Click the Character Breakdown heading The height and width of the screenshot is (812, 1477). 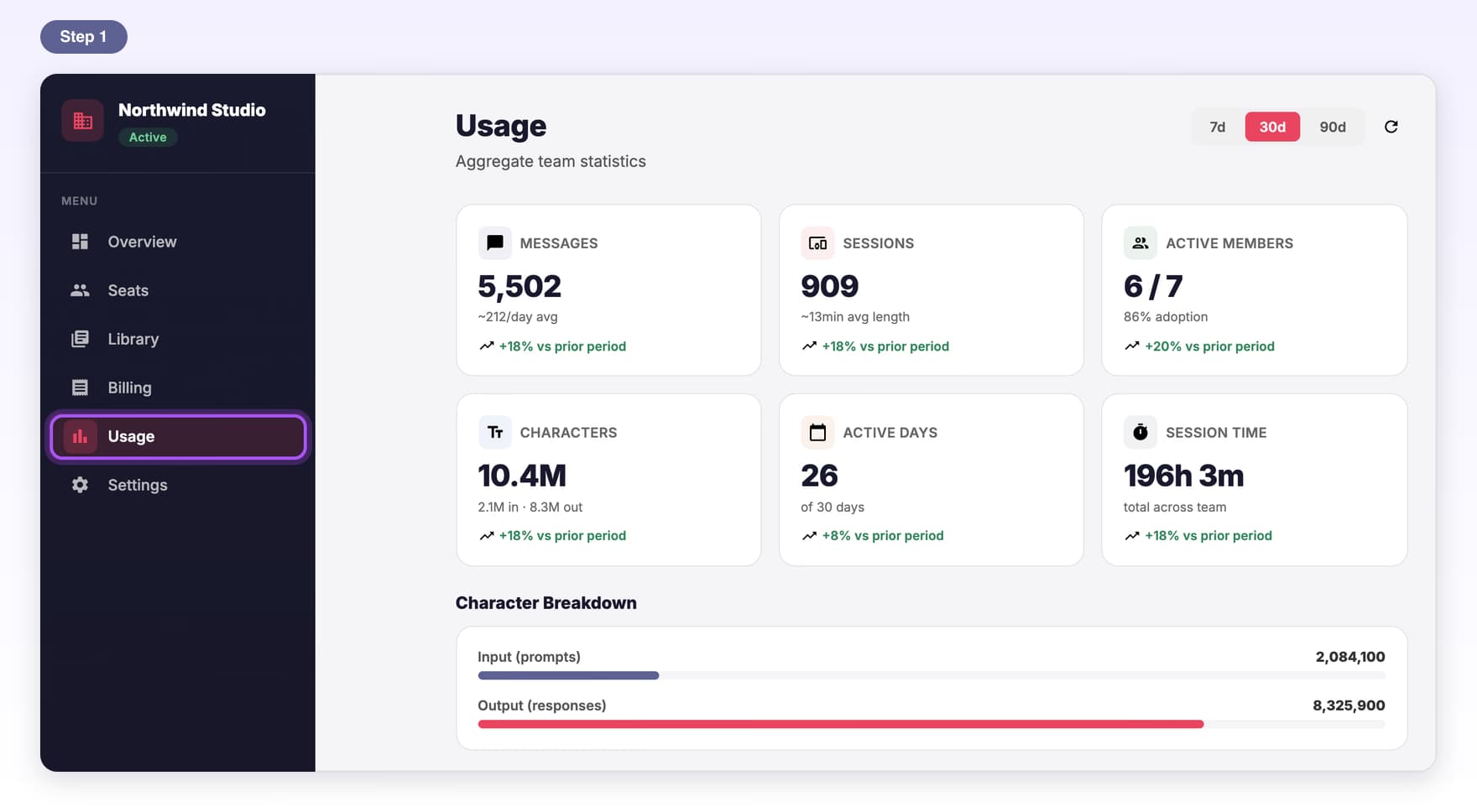(x=545, y=603)
